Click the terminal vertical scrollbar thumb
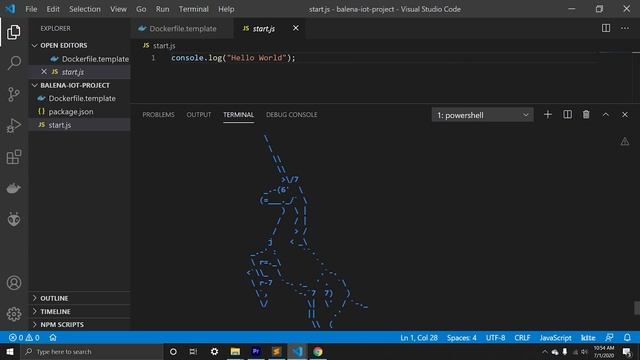 637,308
